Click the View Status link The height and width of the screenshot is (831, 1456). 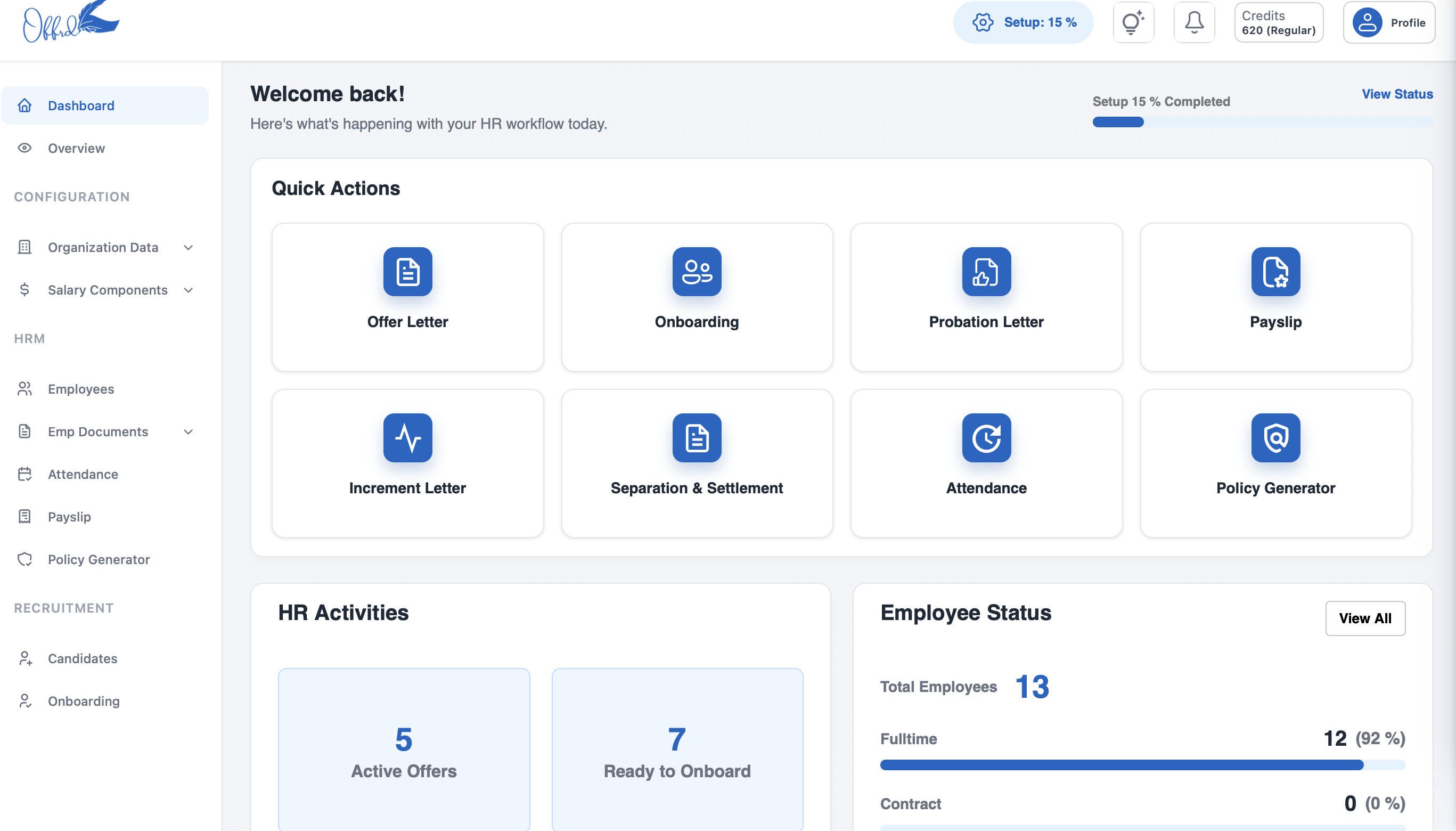click(x=1397, y=94)
